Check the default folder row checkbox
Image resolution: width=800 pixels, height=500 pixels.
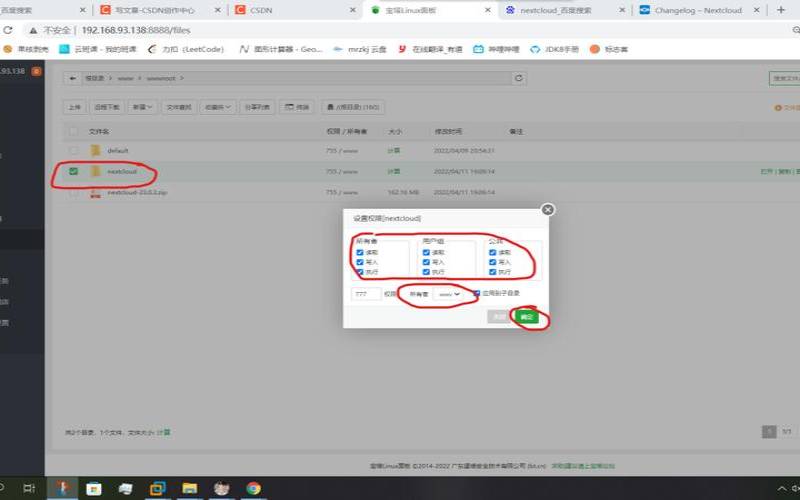(73, 151)
